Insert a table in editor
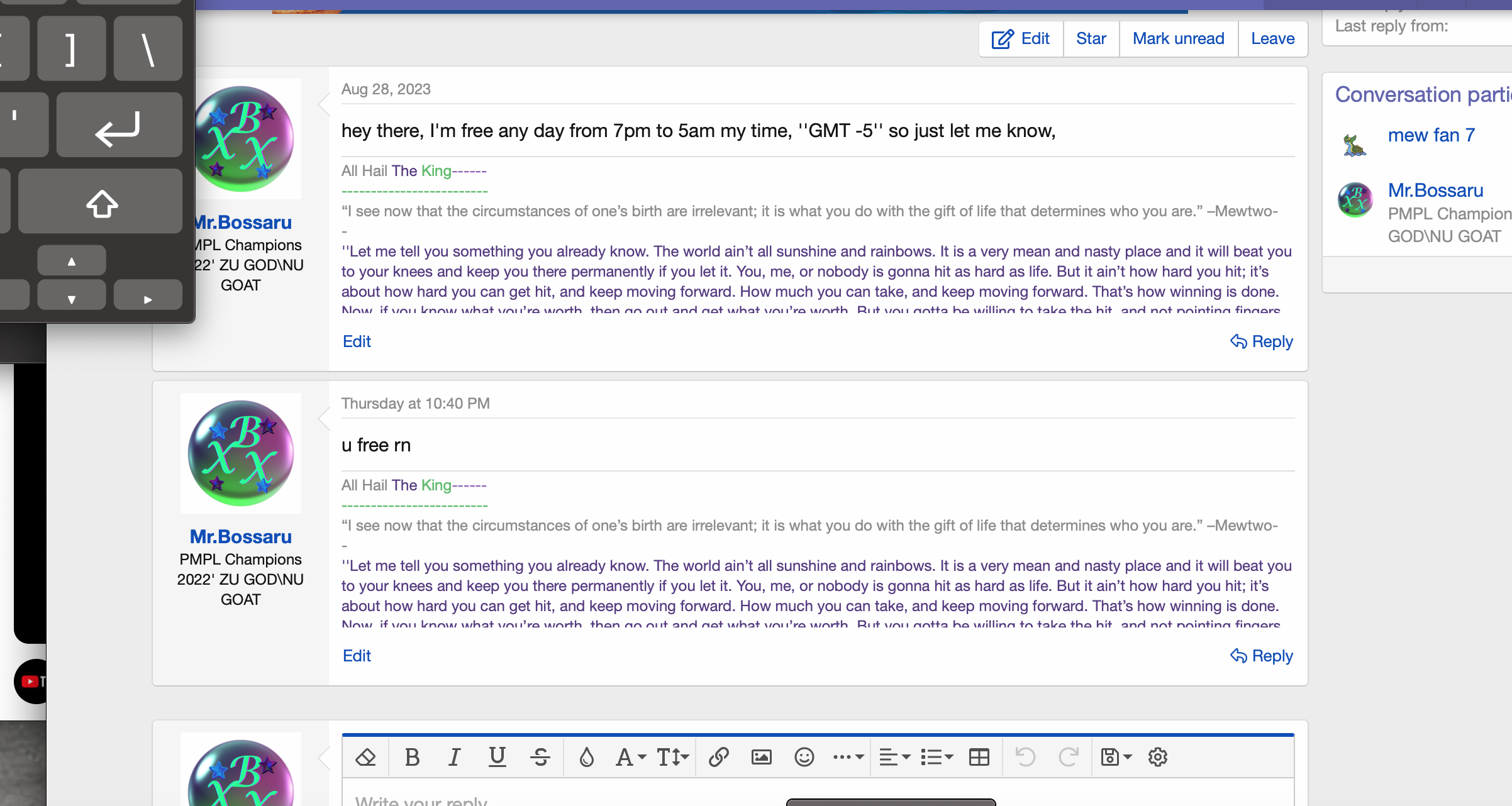Image resolution: width=1512 pixels, height=806 pixels. 979,757
